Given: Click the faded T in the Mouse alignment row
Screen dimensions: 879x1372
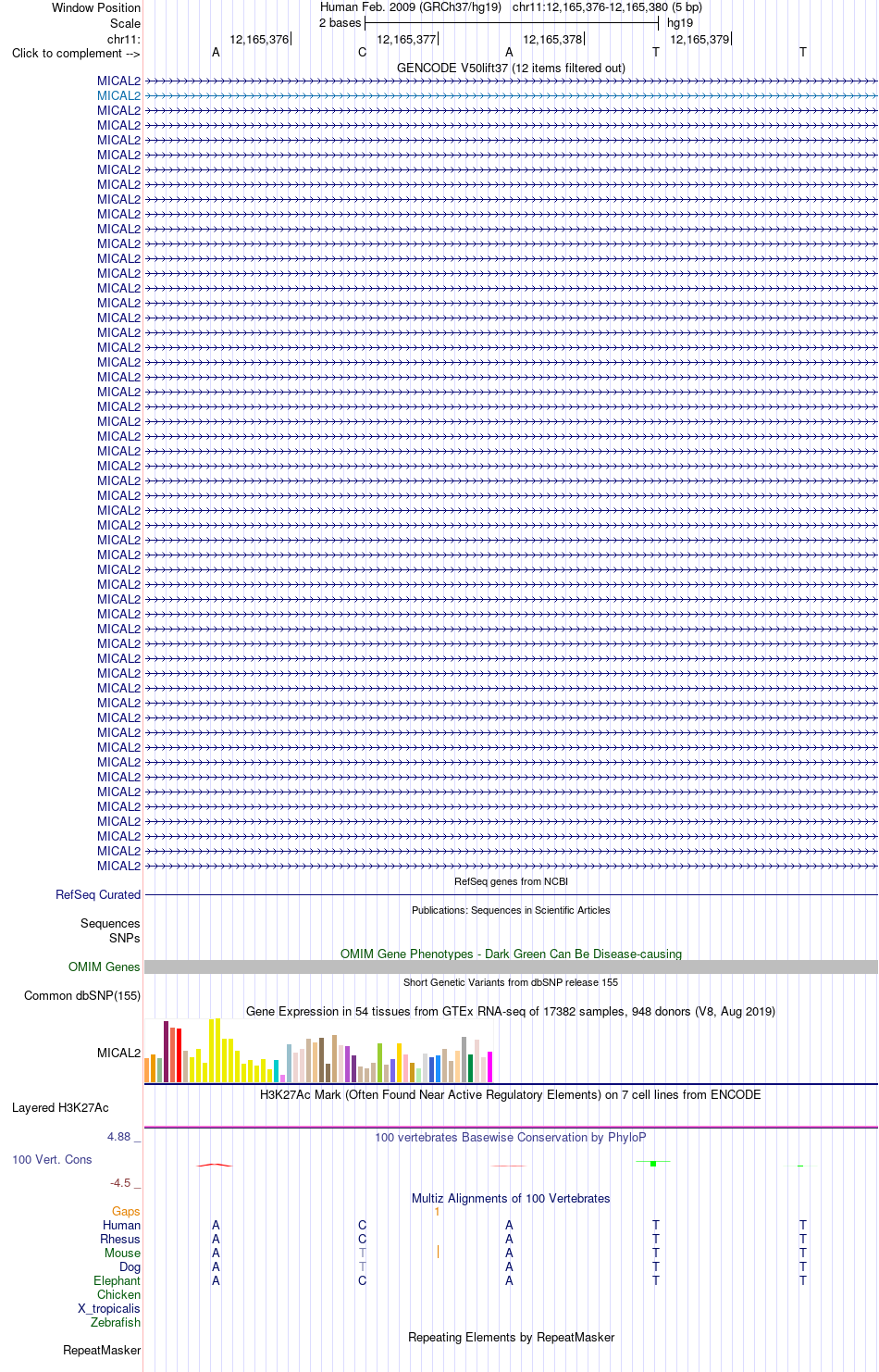Looking at the screenshot, I should 363,1253.
